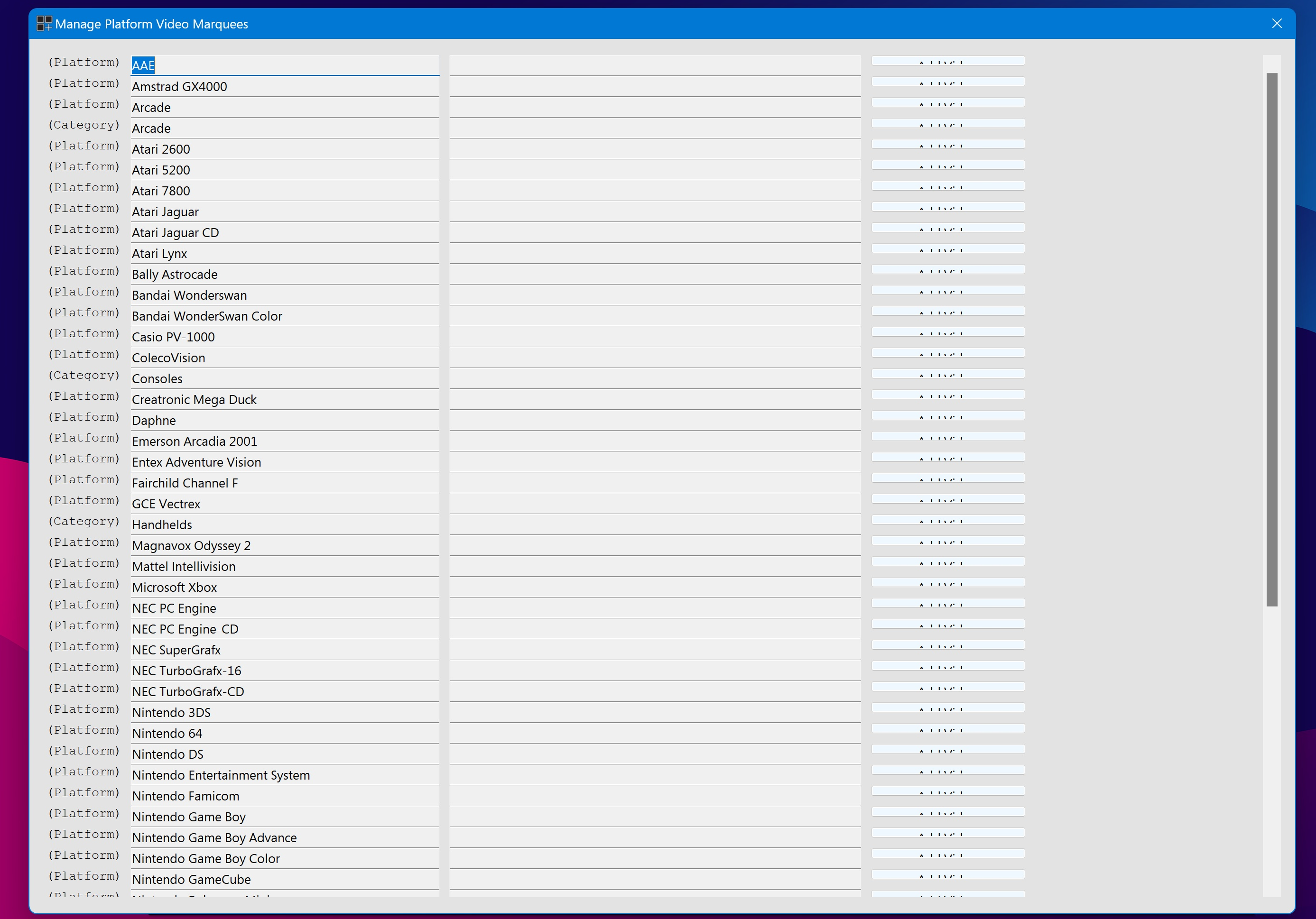Click the empty path field beside Atari 2600
This screenshot has width=1316, height=919.
655,149
